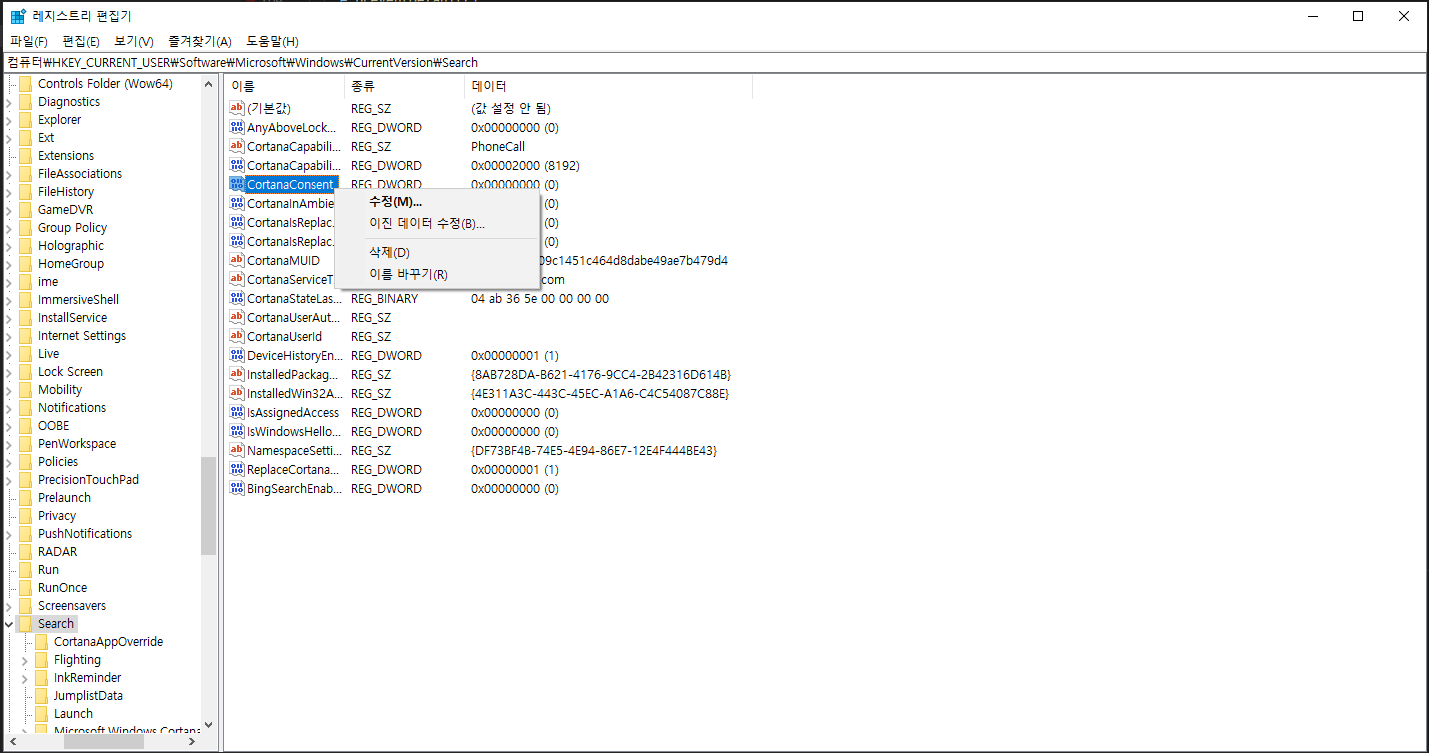
Task: Click the tree pane scroll-up arrow
Action: pos(208,82)
